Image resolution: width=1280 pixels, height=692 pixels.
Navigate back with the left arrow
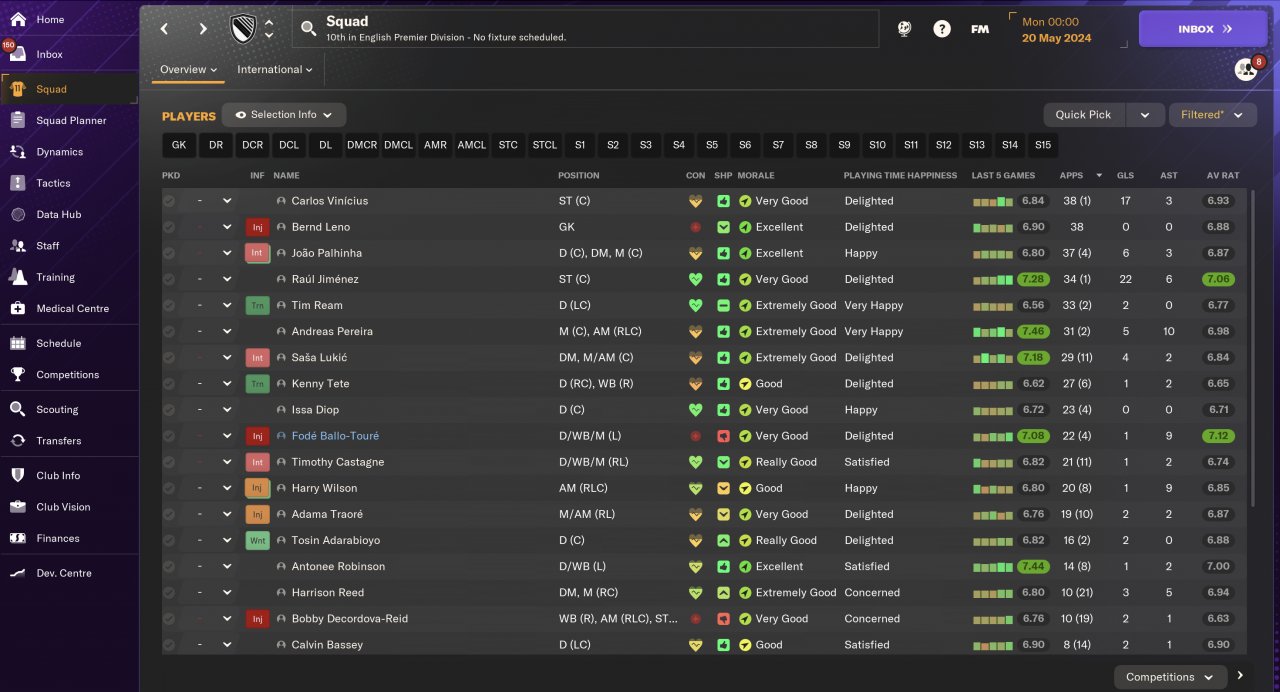[x=165, y=29]
